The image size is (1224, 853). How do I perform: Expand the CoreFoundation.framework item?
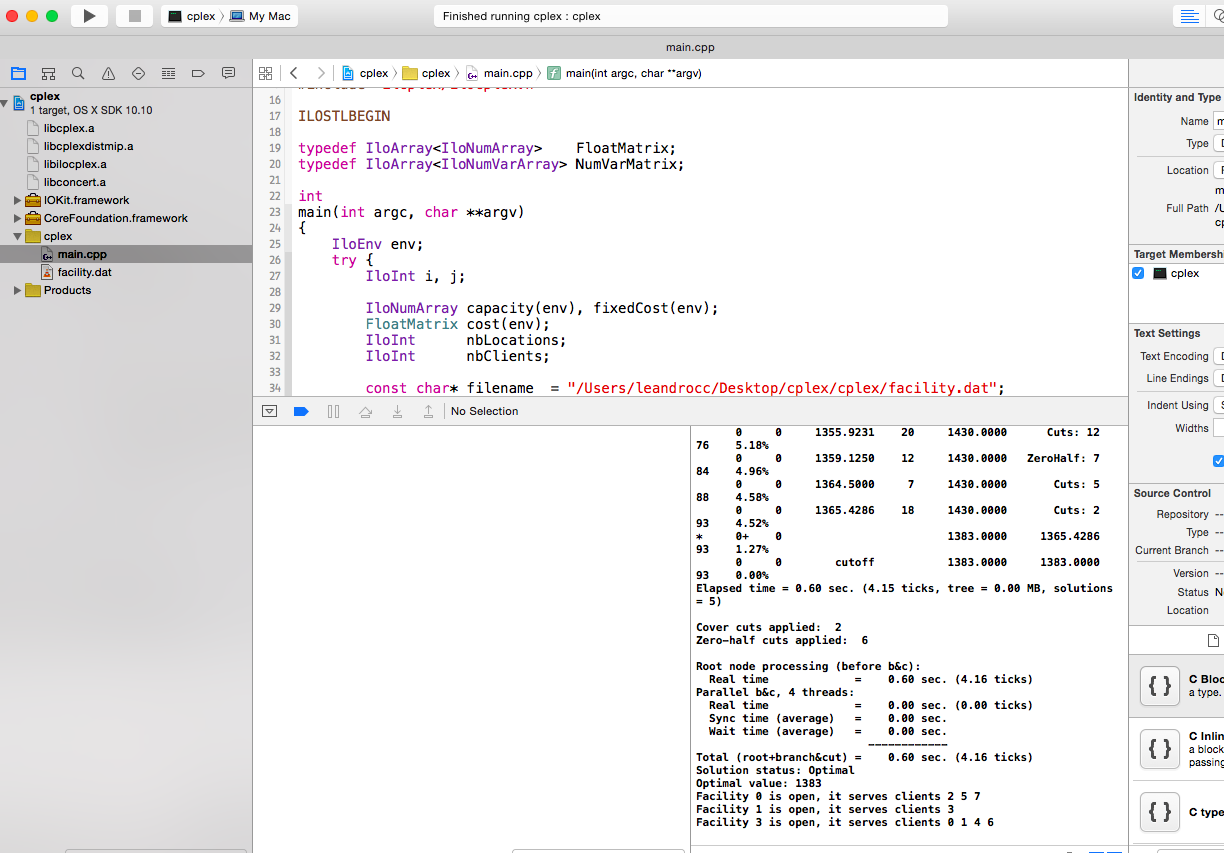tap(17, 218)
